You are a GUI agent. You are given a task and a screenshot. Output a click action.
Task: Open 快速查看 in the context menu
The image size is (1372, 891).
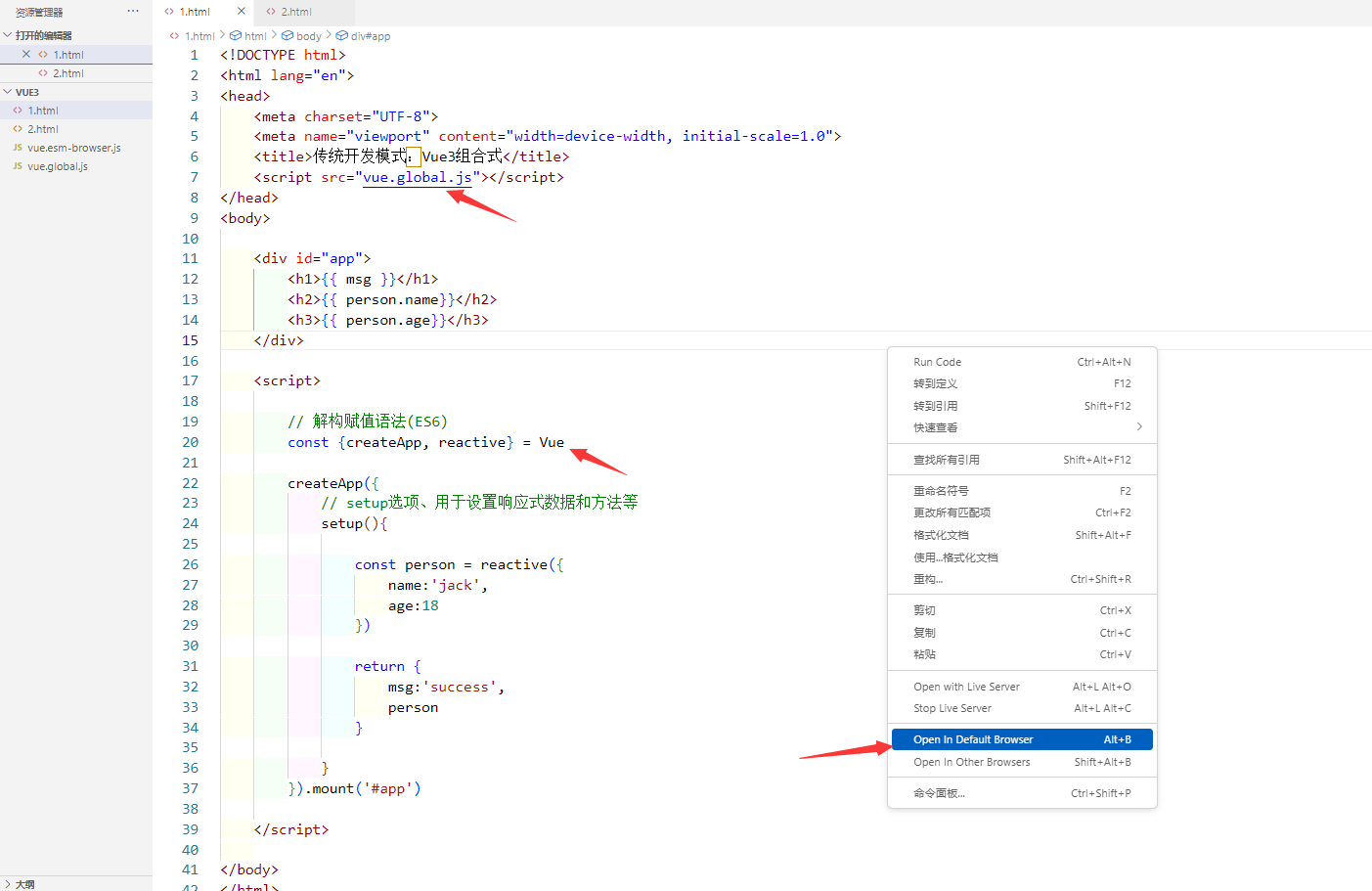(1022, 427)
